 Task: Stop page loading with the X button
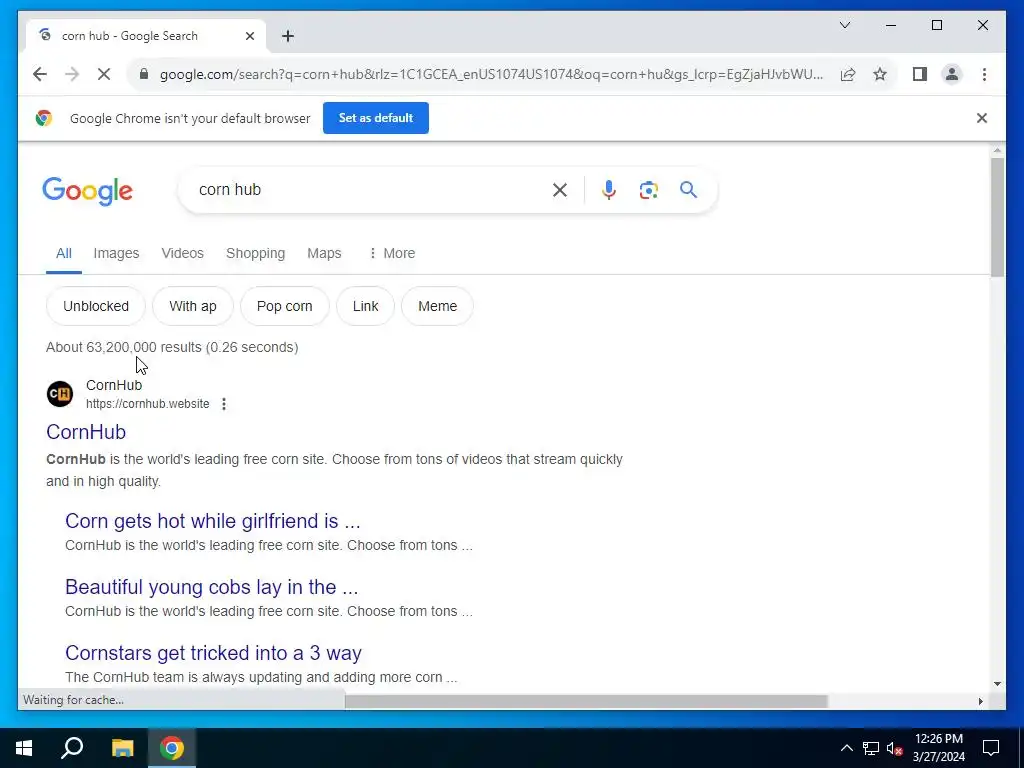tap(104, 74)
